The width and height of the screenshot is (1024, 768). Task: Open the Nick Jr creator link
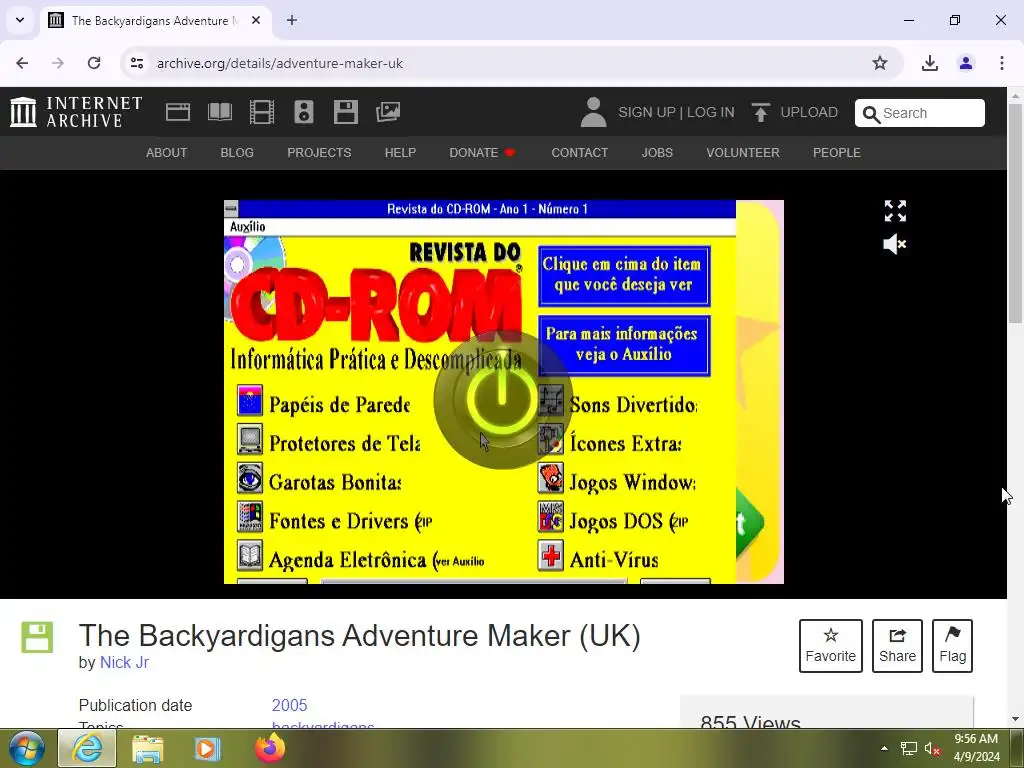pyautogui.click(x=124, y=662)
